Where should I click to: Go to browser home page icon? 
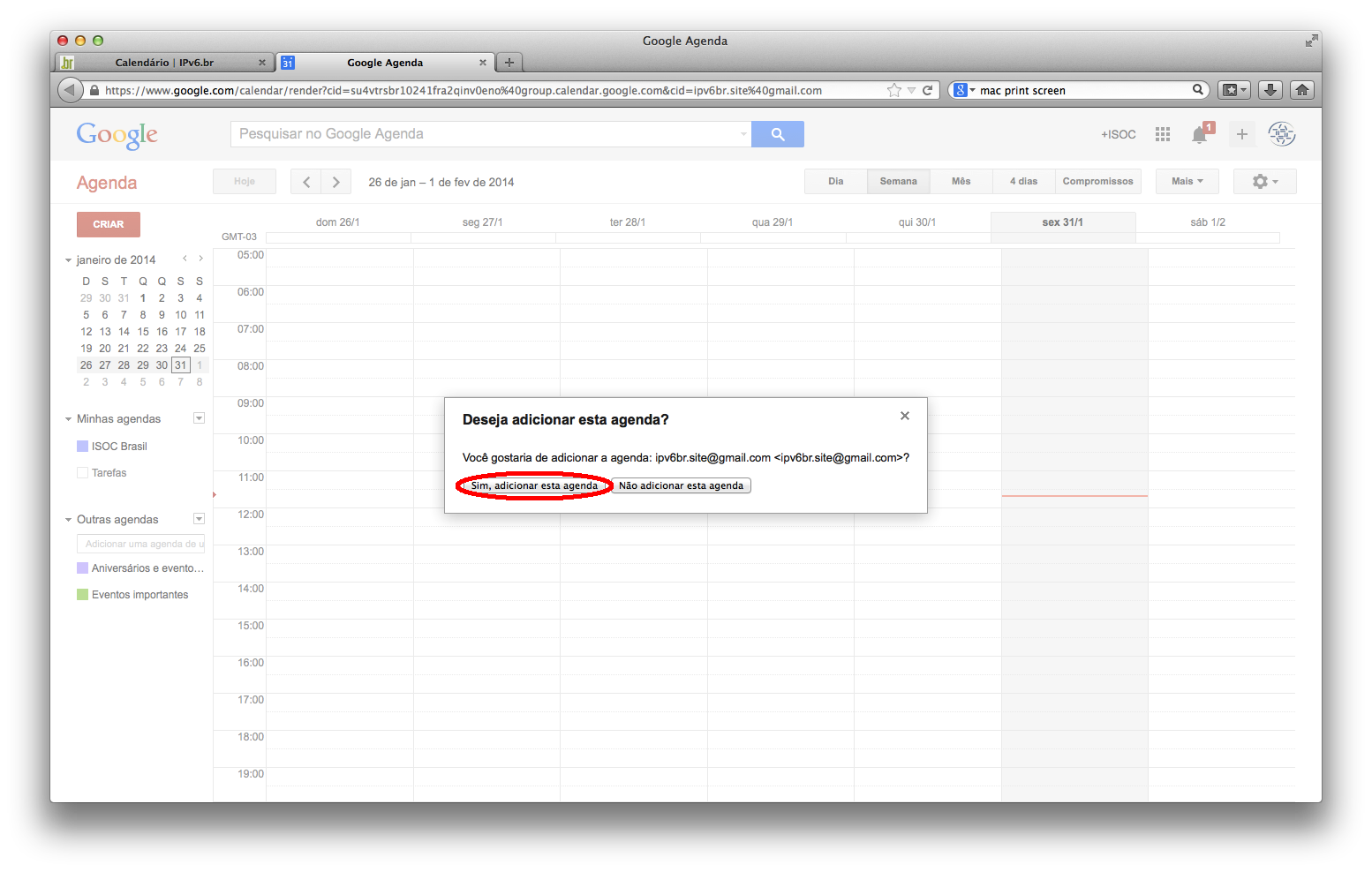[1301, 90]
